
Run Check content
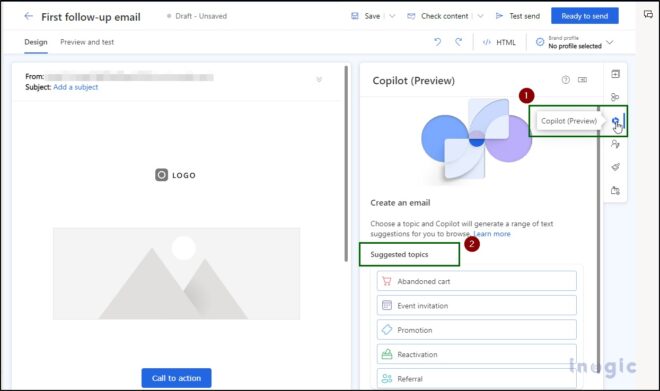(438, 16)
